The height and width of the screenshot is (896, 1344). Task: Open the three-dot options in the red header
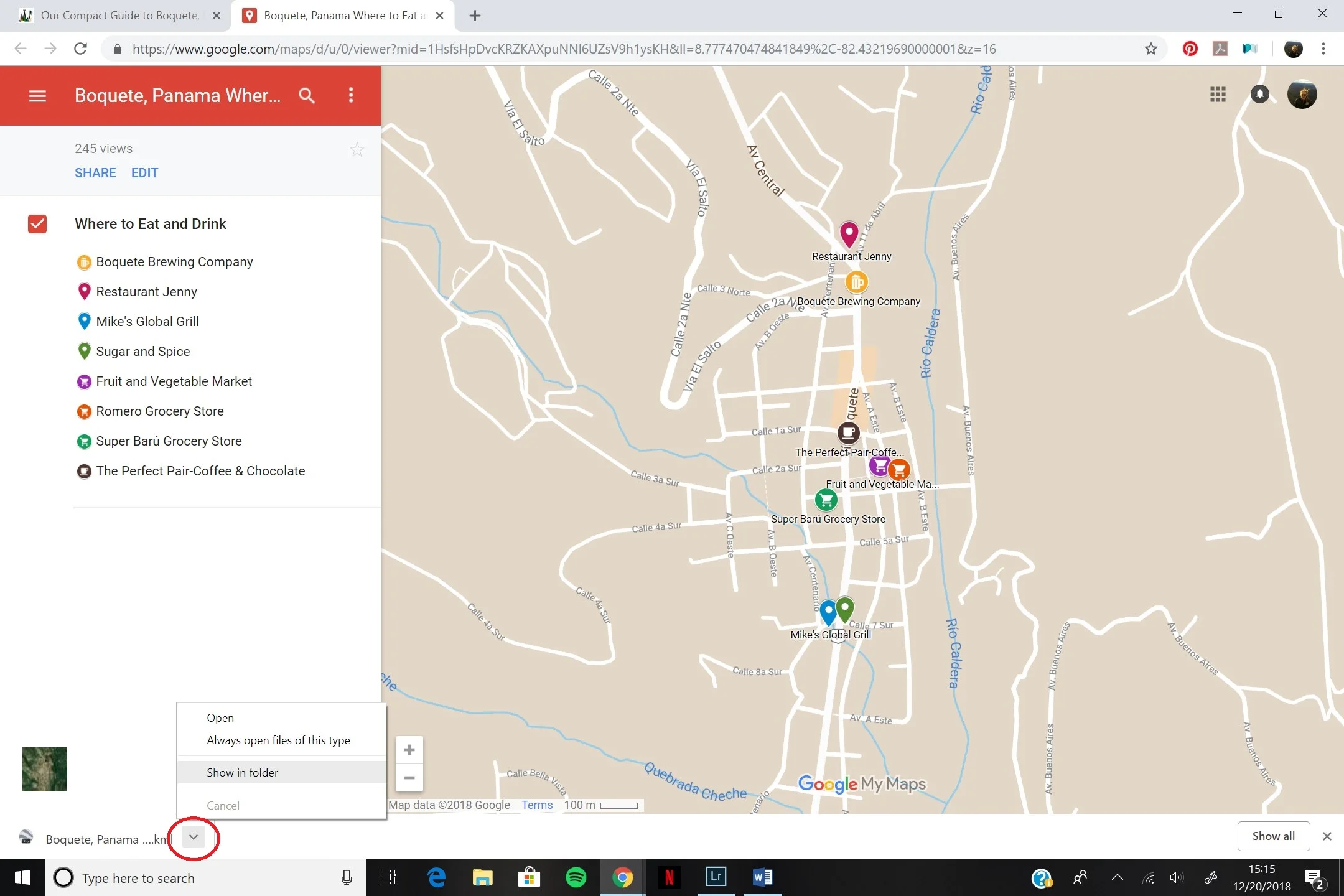pos(351,95)
